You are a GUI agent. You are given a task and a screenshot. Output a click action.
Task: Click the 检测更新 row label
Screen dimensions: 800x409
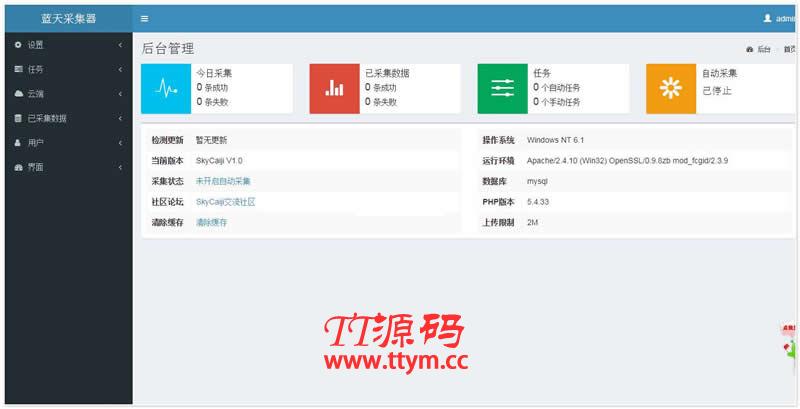167,140
